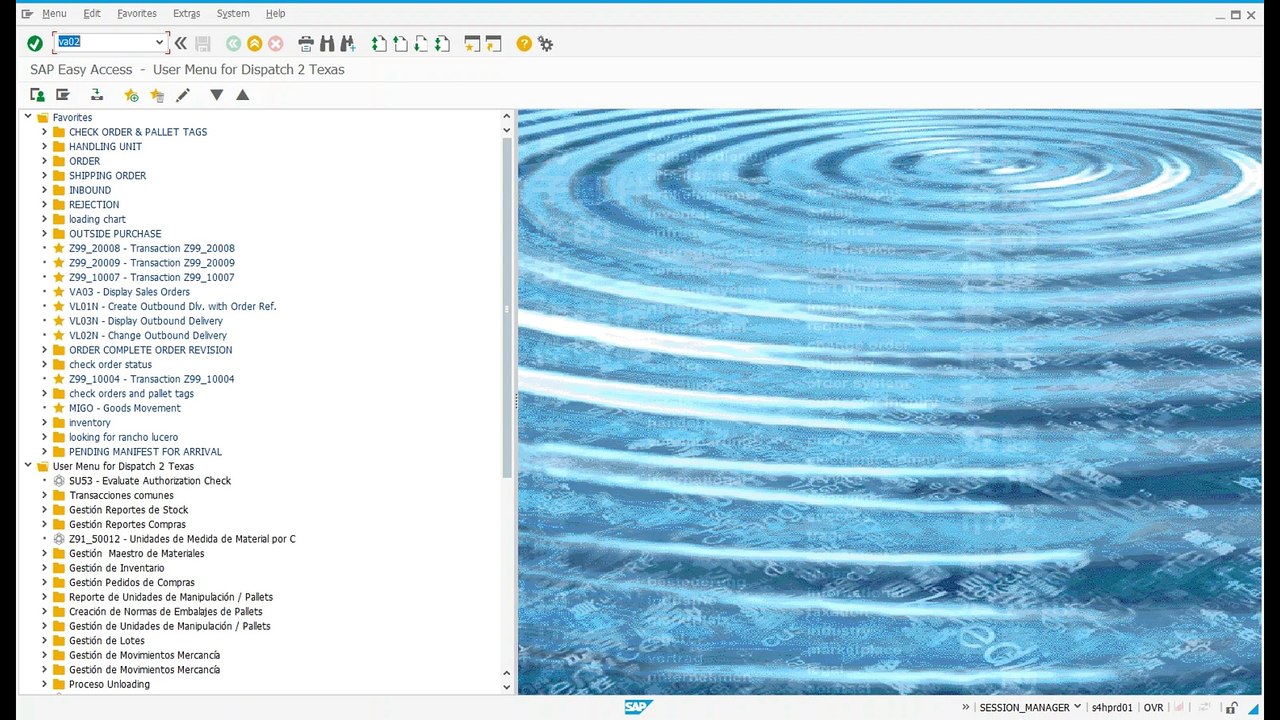Click the yellow Exit icon
This screenshot has height=720, width=1280.
(x=254, y=43)
